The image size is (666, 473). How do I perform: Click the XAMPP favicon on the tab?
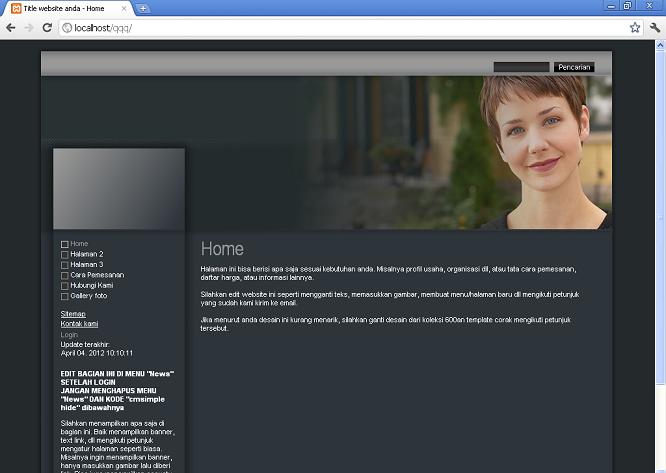click(x=16, y=8)
